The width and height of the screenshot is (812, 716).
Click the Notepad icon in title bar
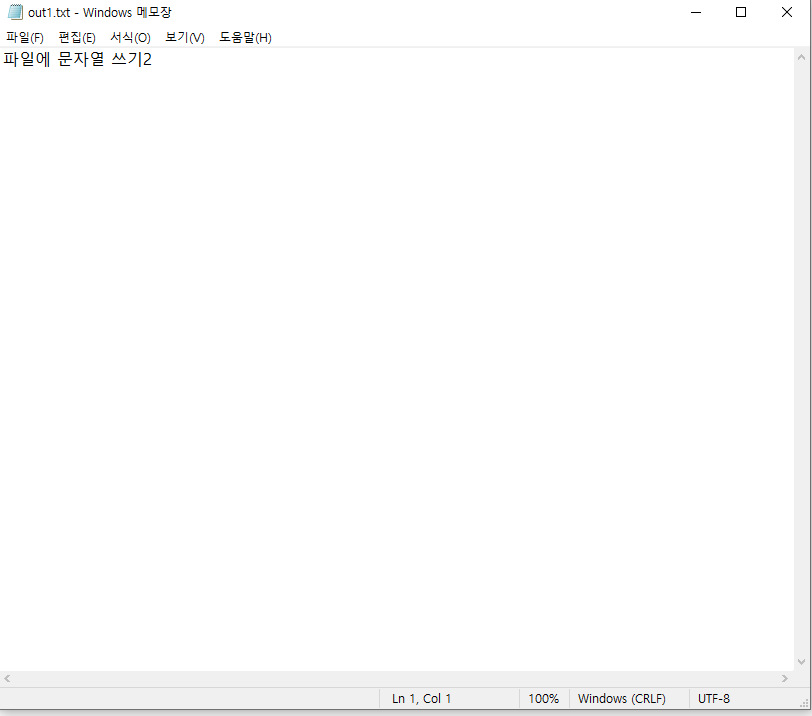15,12
